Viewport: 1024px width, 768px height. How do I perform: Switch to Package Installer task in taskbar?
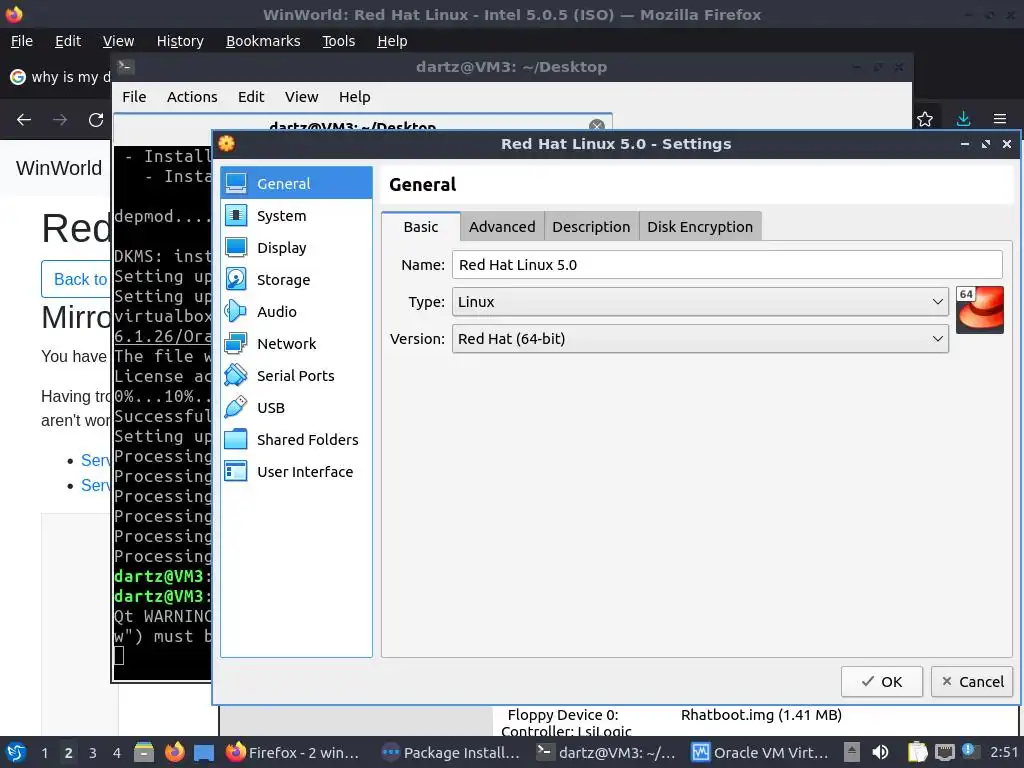tap(452, 752)
